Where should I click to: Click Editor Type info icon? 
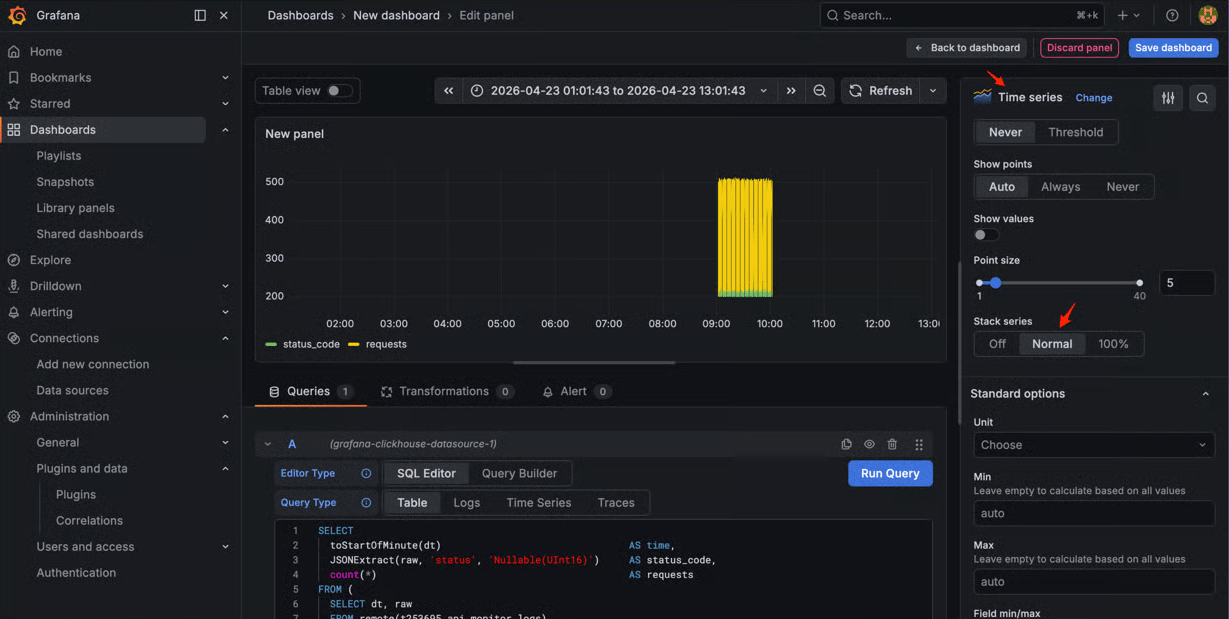click(366, 473)
